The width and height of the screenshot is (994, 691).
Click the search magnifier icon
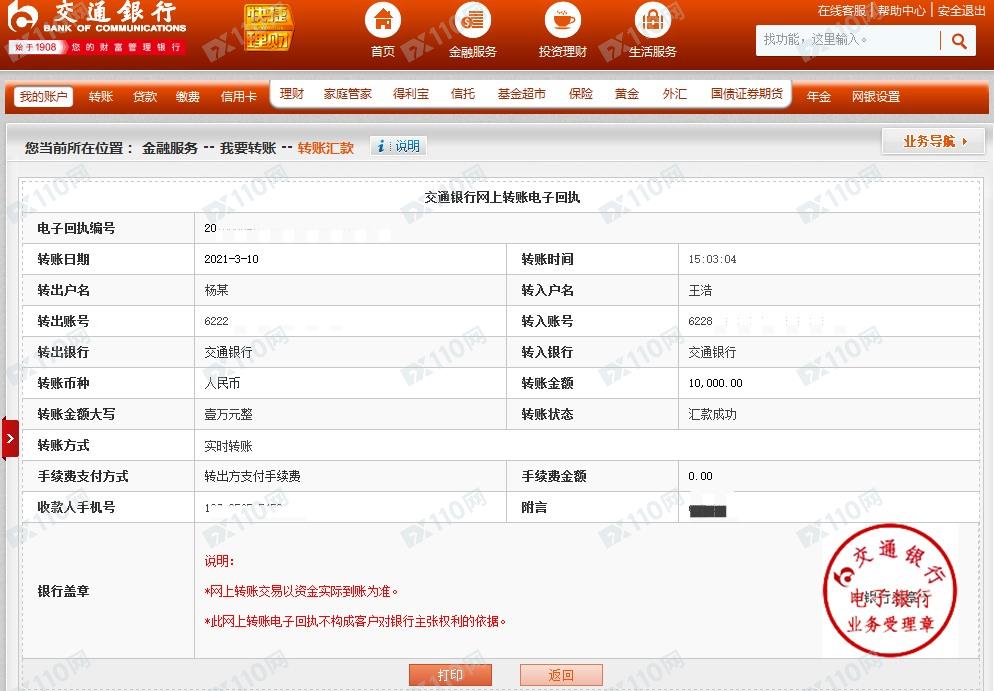(x=959, y=41)
